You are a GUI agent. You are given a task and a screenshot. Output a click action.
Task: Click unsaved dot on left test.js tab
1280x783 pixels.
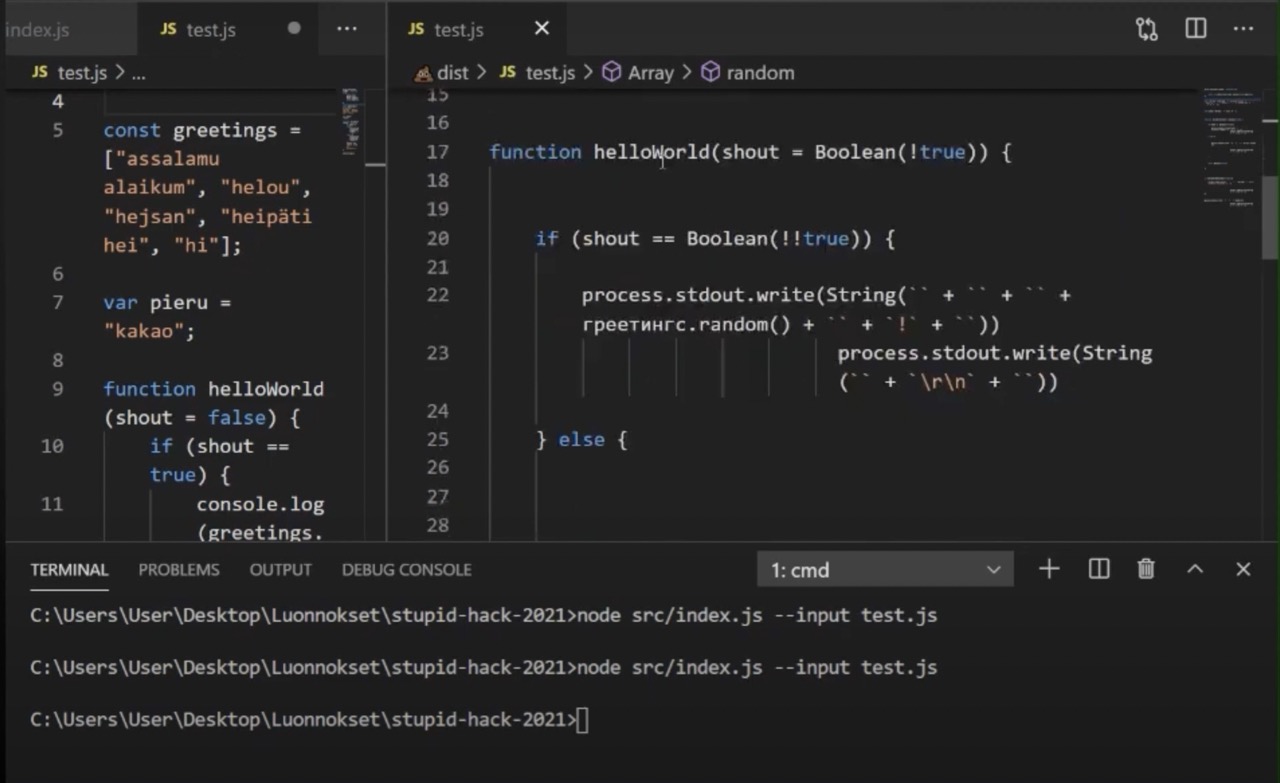pos(294,29)
